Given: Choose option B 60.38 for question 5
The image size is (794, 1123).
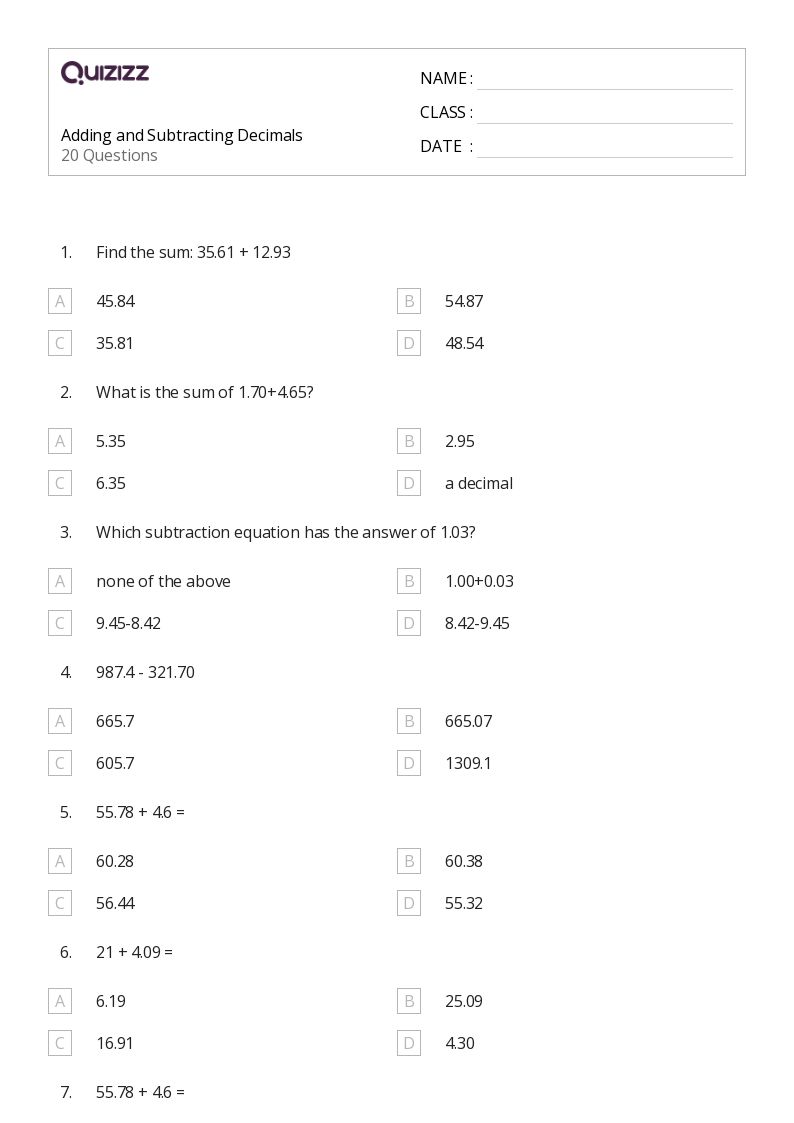Looking at the screenshot, I should tap(409, 861).
